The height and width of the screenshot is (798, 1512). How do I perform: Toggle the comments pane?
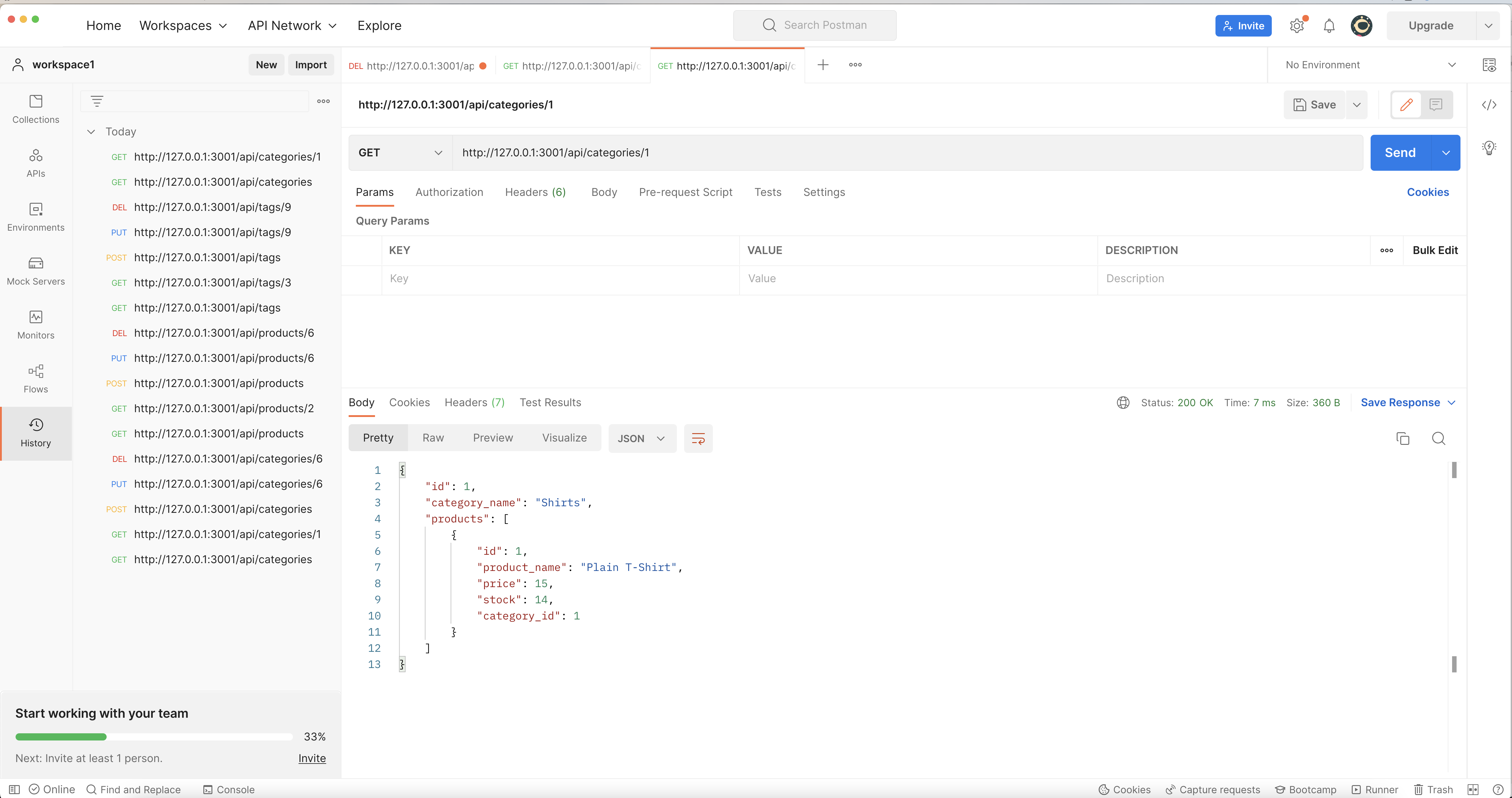click(1436, 105)
